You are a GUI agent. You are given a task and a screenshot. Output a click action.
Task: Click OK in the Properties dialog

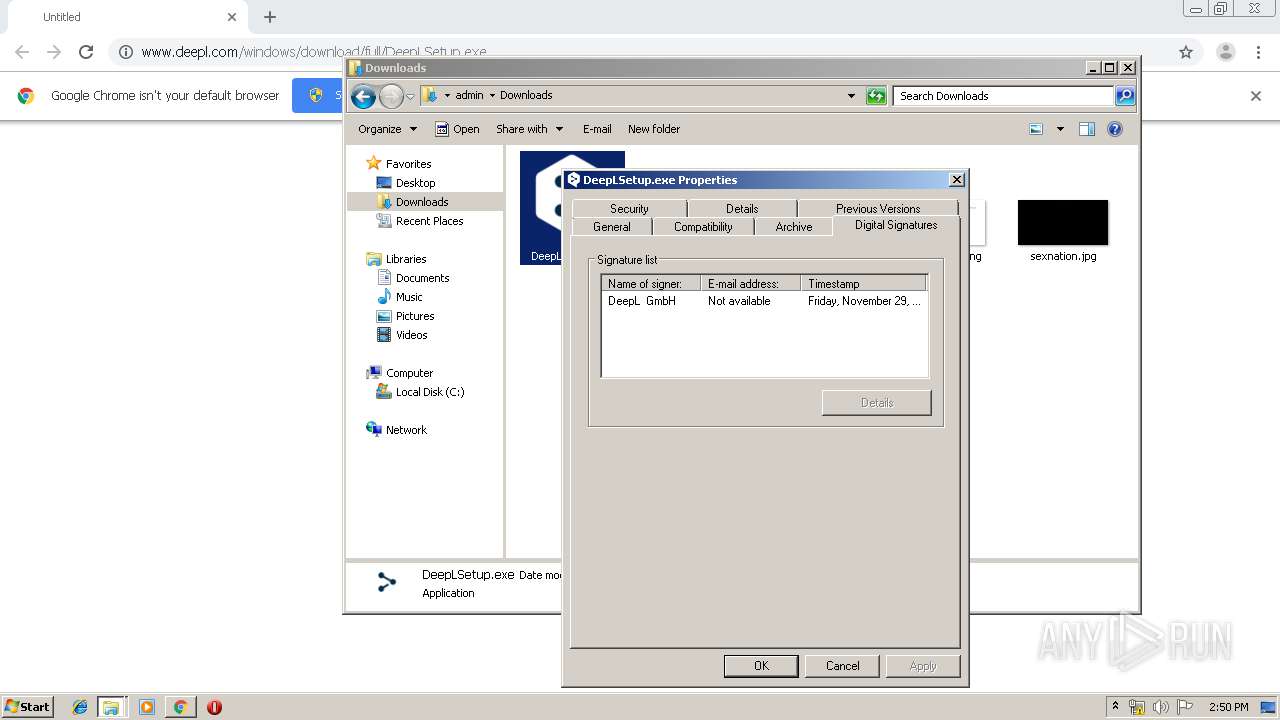pos(761,666)
